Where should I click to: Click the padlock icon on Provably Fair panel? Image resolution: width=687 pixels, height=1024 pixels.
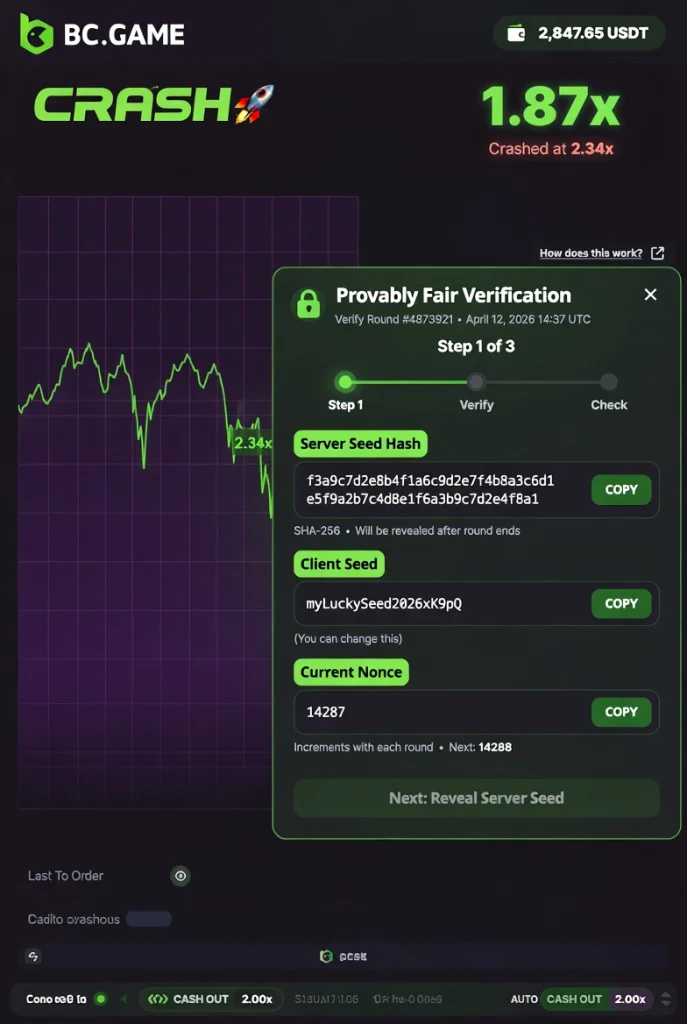pyautogui.click(x=308, y=304)
